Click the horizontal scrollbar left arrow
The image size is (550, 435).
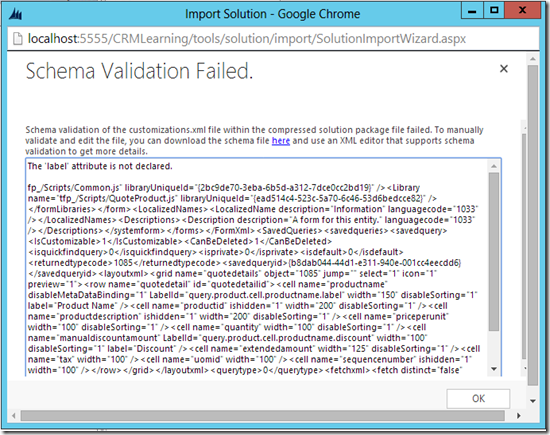click(14, 416)
